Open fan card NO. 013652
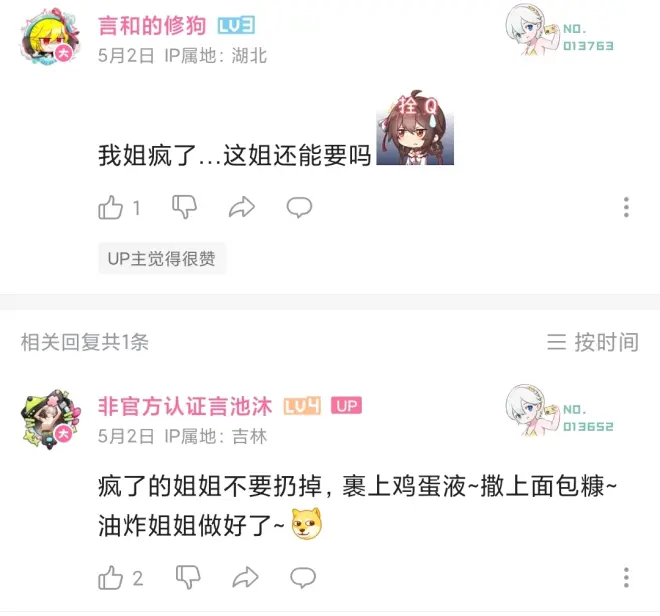The width and height of the screenshot is (660, 616). click(559, 411)
